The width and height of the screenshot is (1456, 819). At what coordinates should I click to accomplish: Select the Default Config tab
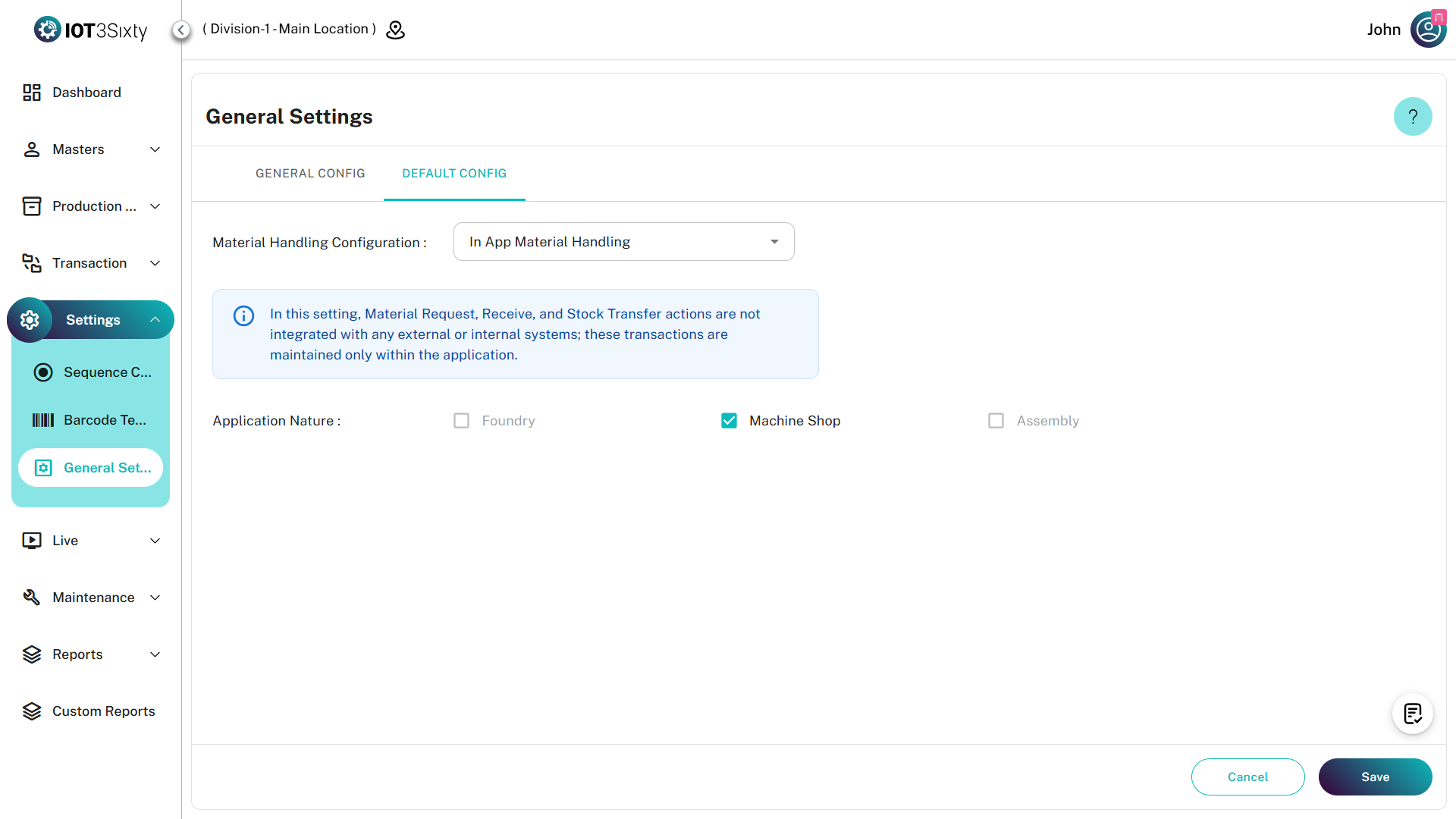coord(454,174)
